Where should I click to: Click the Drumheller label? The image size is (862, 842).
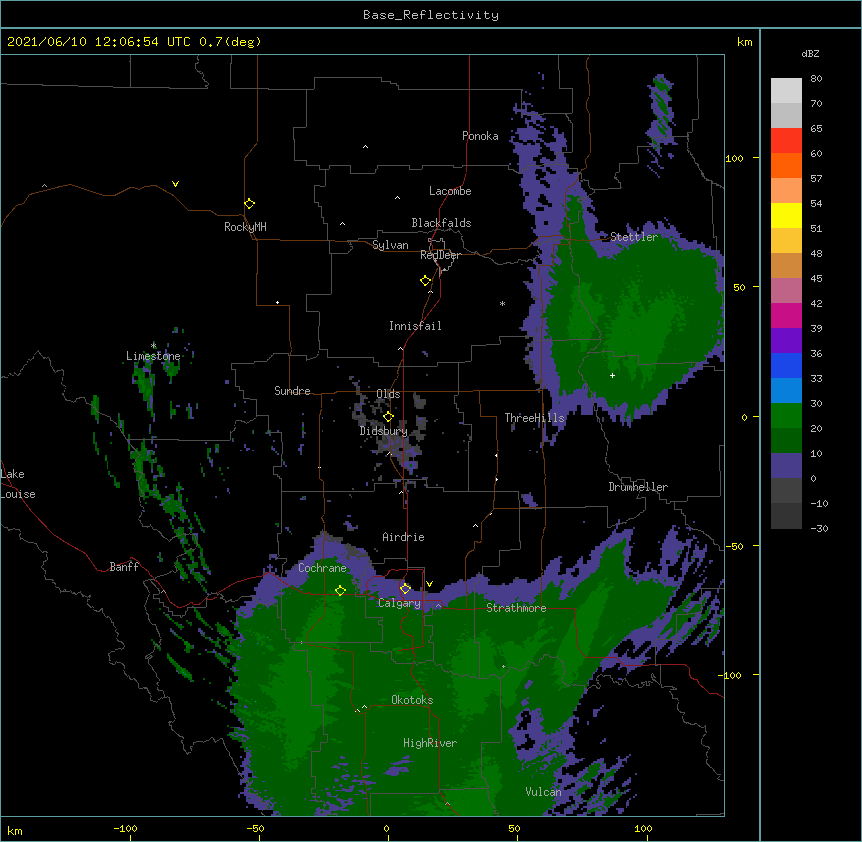tap(638, 487)
